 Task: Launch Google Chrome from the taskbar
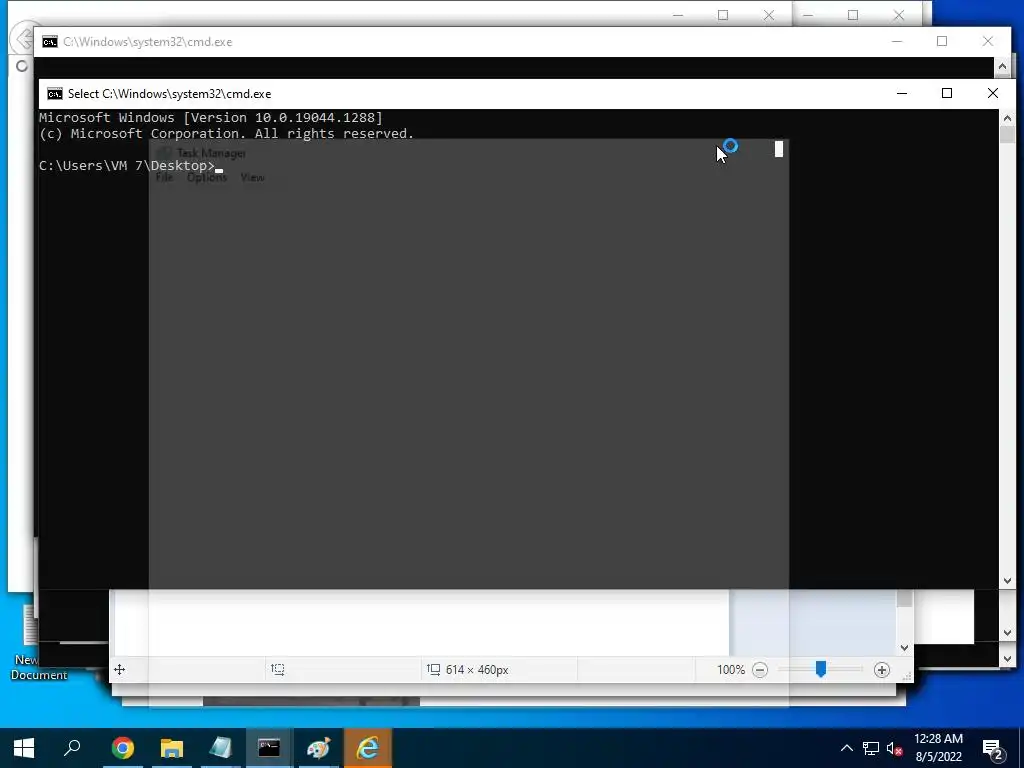(x=122, y=748)
